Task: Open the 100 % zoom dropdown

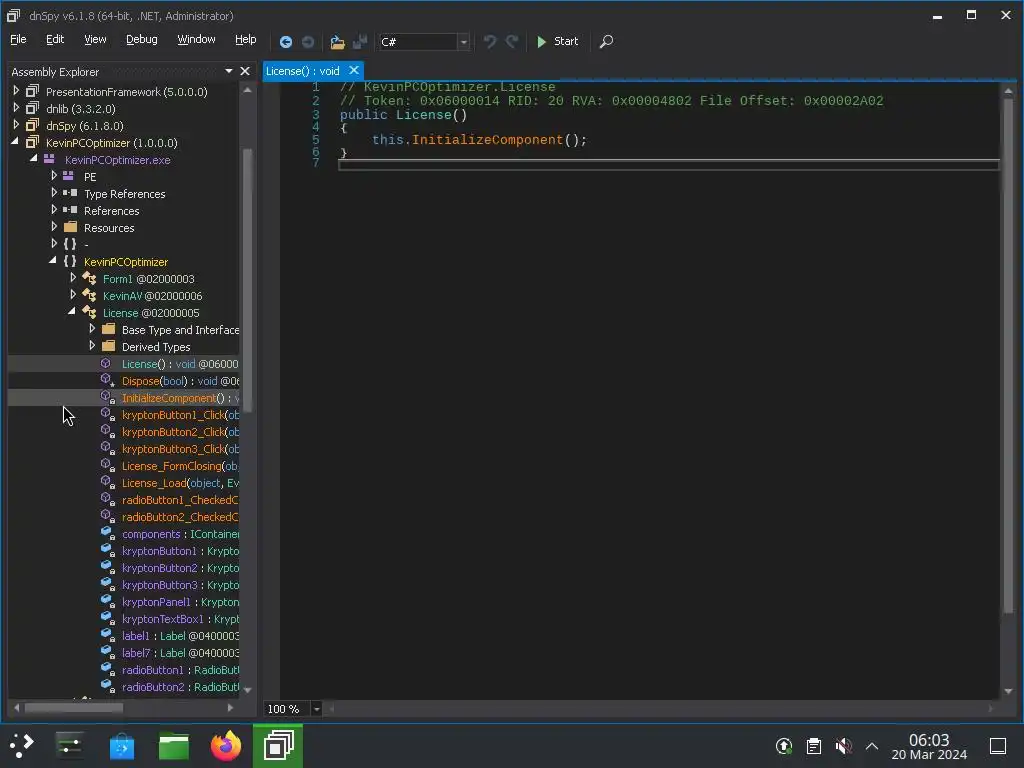Action: (316, 709)
